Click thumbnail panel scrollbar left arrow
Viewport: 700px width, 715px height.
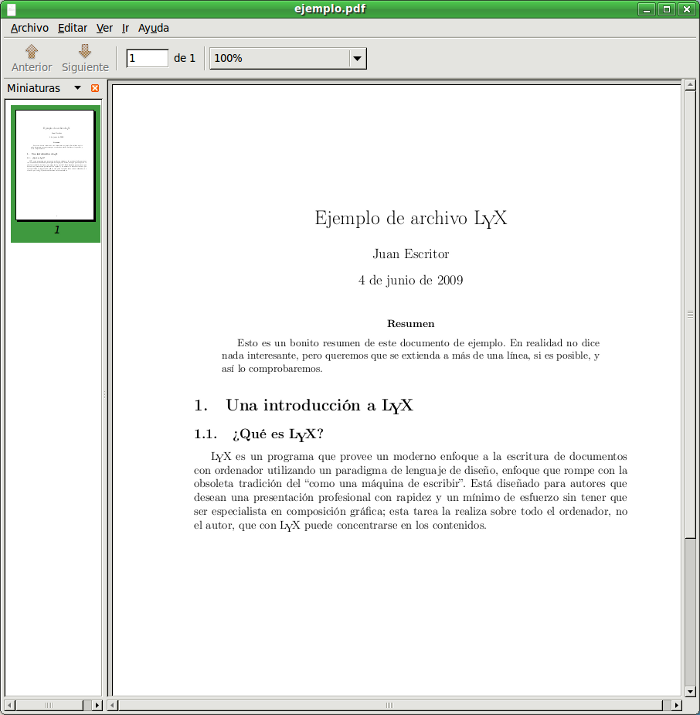point(10,705)
